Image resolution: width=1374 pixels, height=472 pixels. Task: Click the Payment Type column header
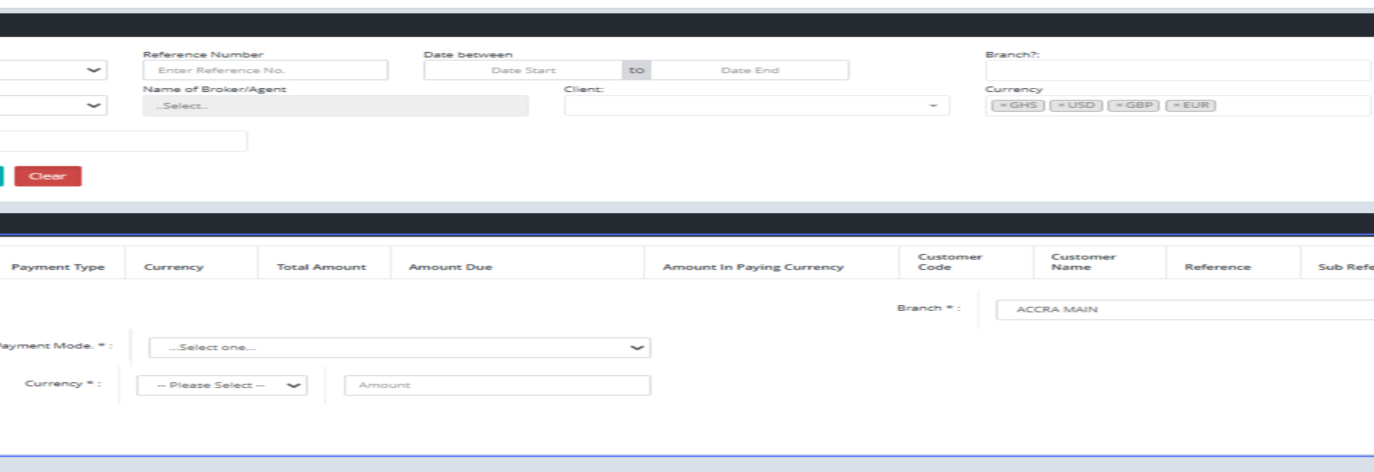58,267
